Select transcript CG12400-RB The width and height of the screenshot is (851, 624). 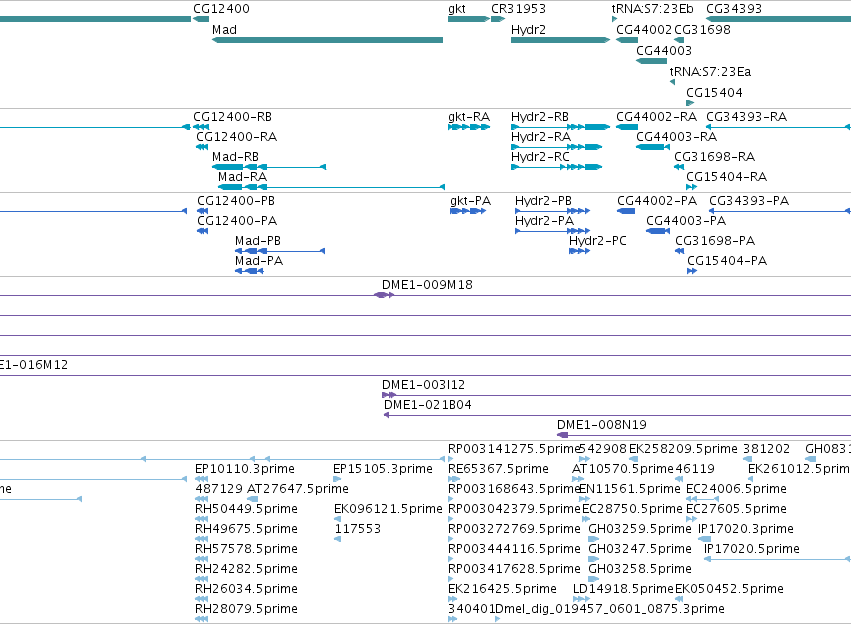tap(232, 117)
